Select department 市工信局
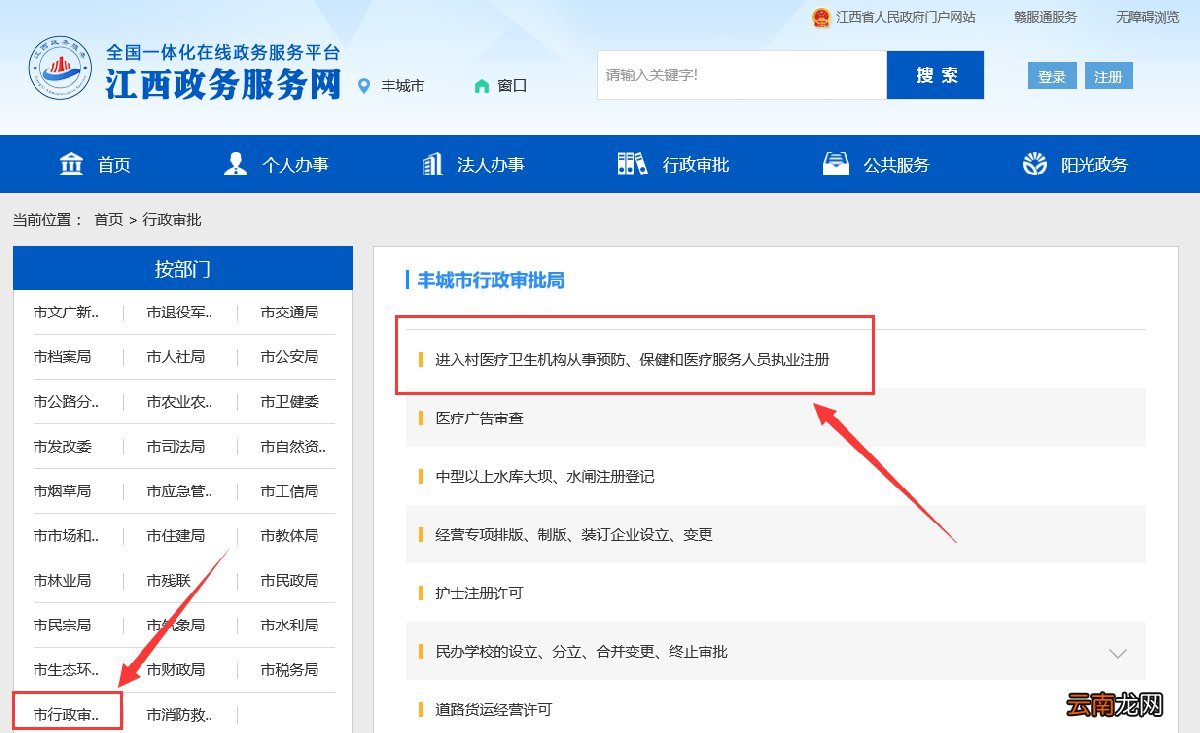Viewport: 1200px width, 733px height. [289, 491]
